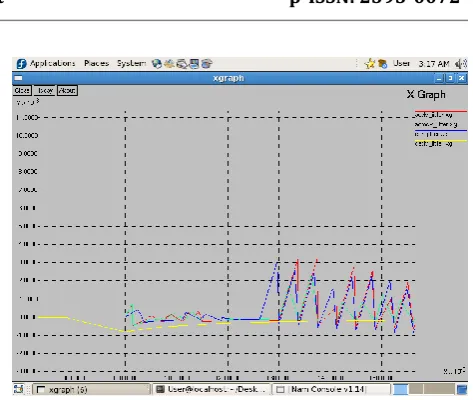Viewport: 473px width, 400px height.
Task: Launch the email client panel icon
Action: coord(169,64)
